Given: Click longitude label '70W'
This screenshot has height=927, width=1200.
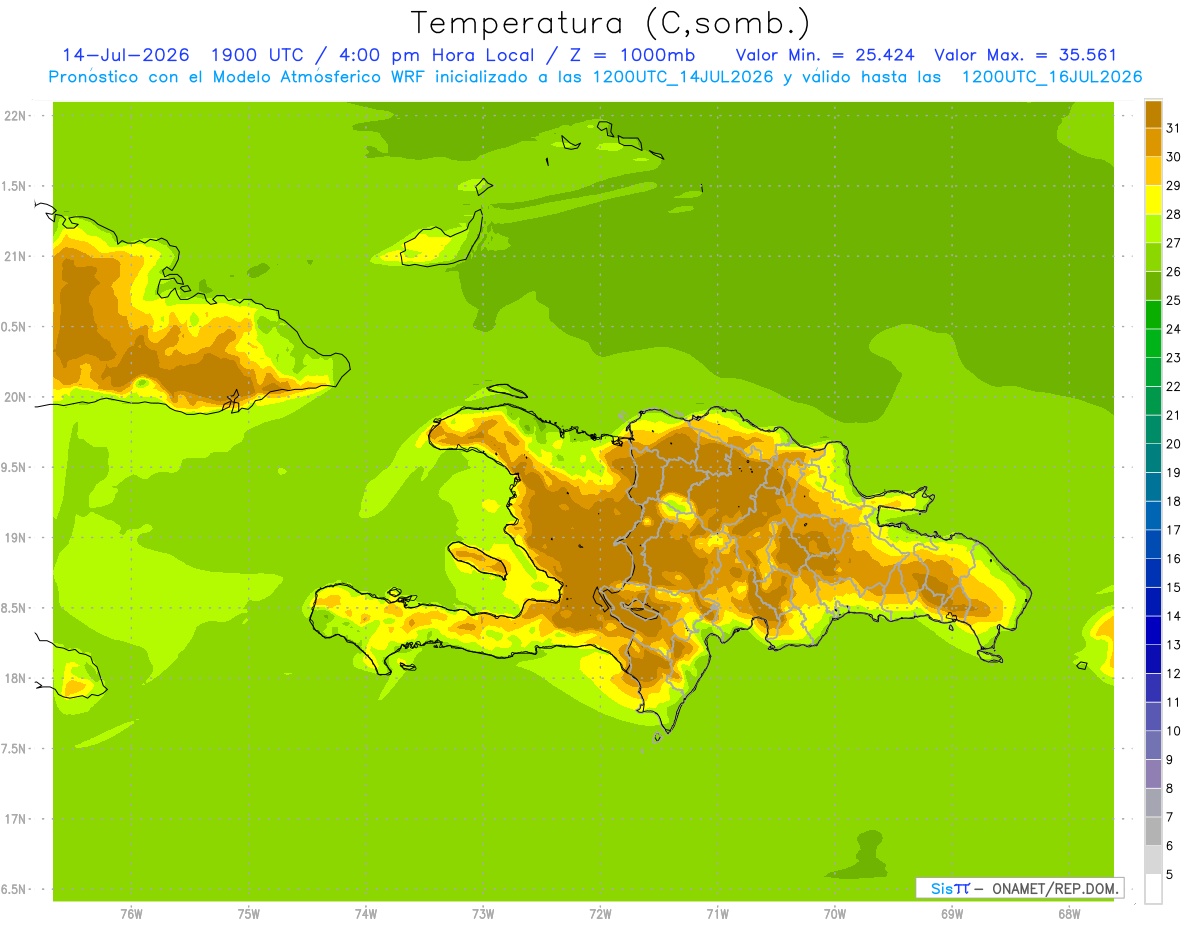Looking at the screenshot, I should click(835, 913).
